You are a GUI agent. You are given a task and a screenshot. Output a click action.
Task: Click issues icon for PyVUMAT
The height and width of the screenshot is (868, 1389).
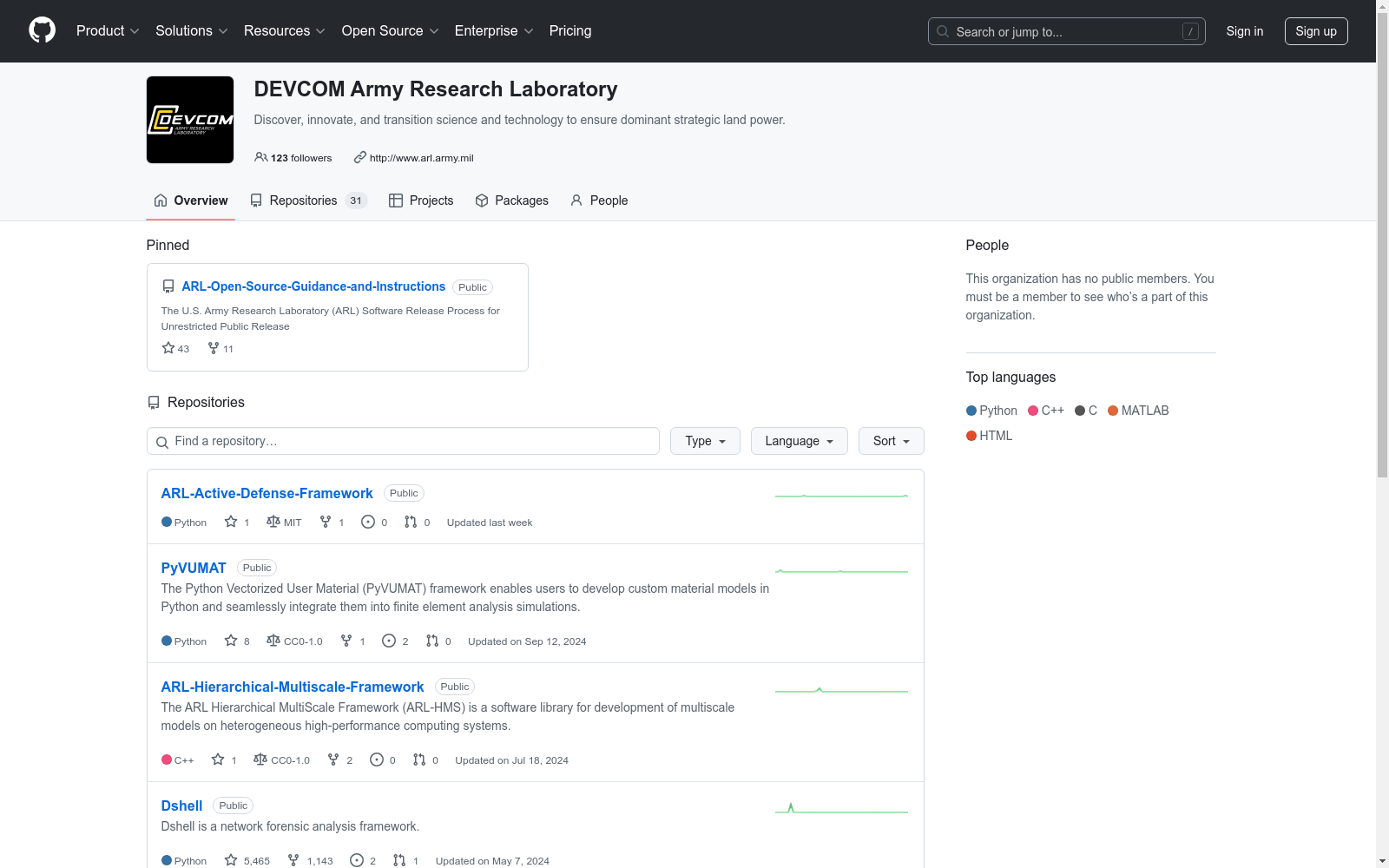[389, 641]
